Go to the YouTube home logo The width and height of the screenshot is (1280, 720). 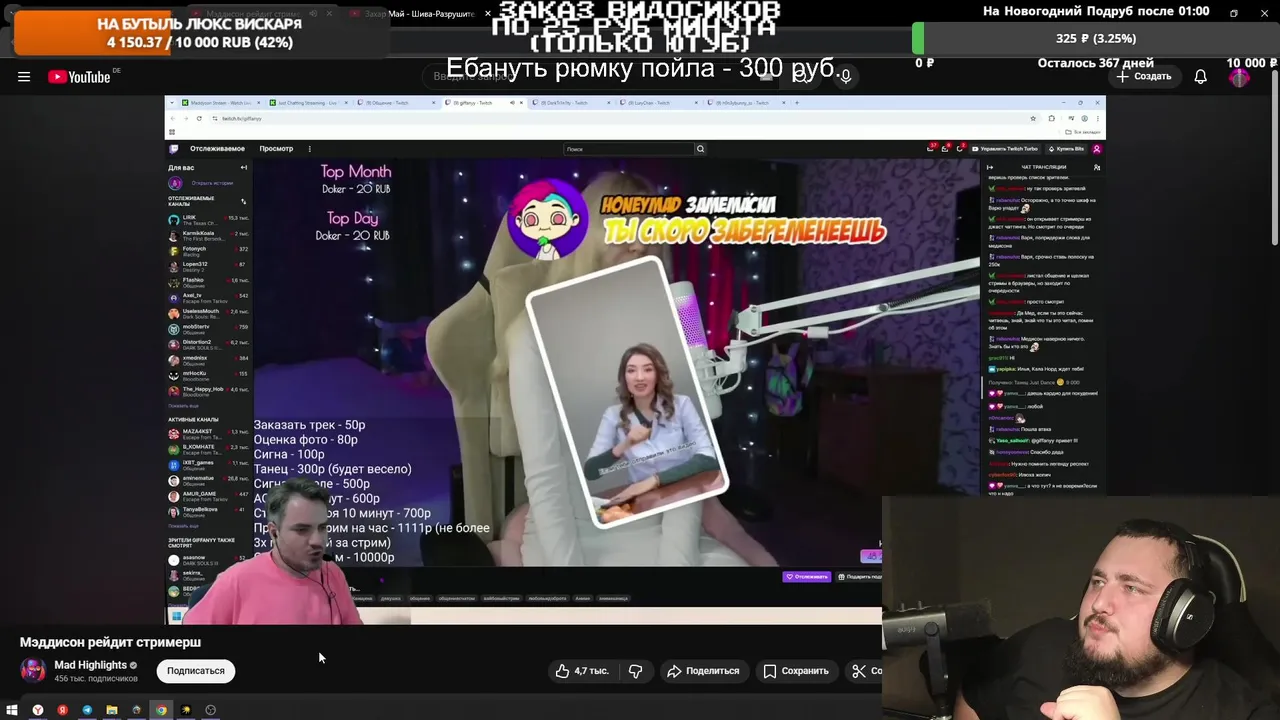(x=80, y=77)
